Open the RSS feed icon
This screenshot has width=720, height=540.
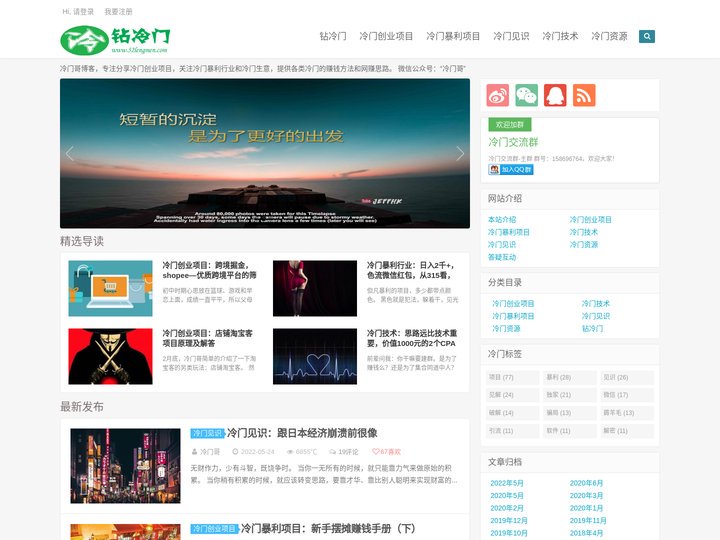point(584,95)
